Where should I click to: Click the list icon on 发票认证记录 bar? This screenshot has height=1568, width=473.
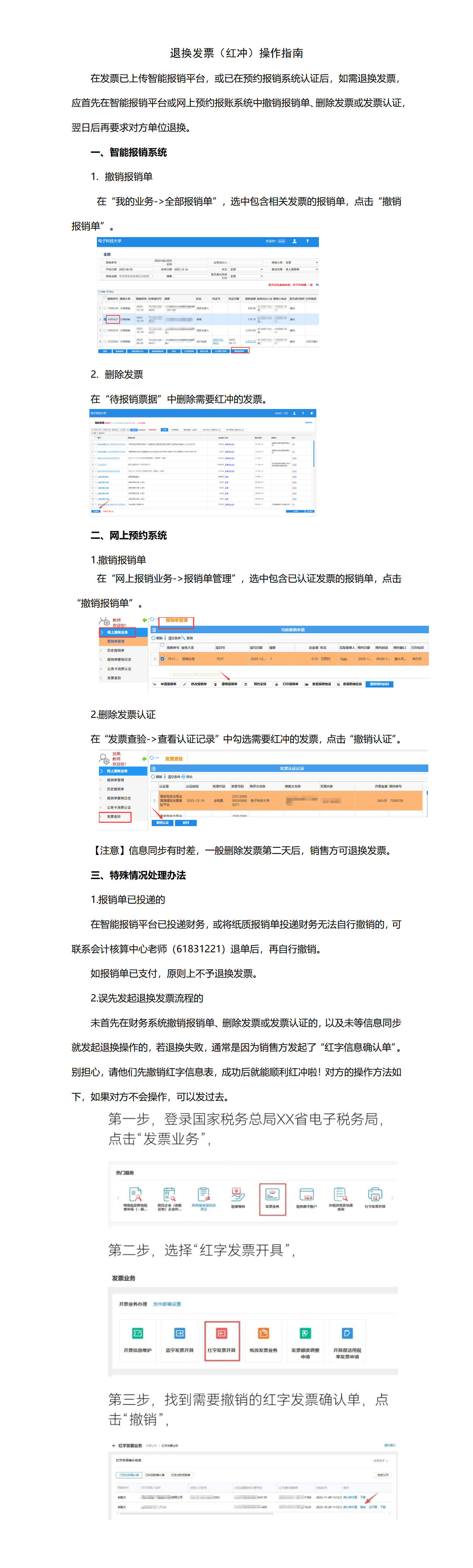[x=154, y=768]
